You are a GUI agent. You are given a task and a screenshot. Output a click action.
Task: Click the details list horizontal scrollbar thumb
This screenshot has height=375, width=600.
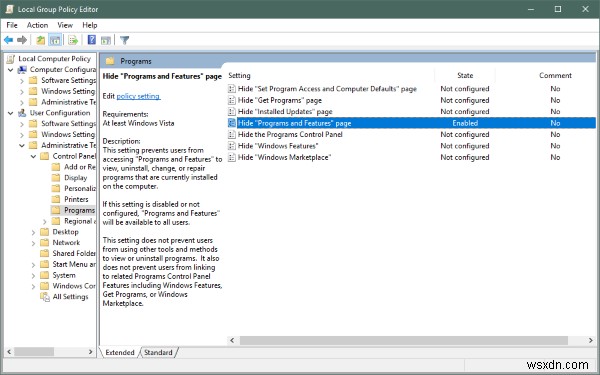click(x=404, y=340)
